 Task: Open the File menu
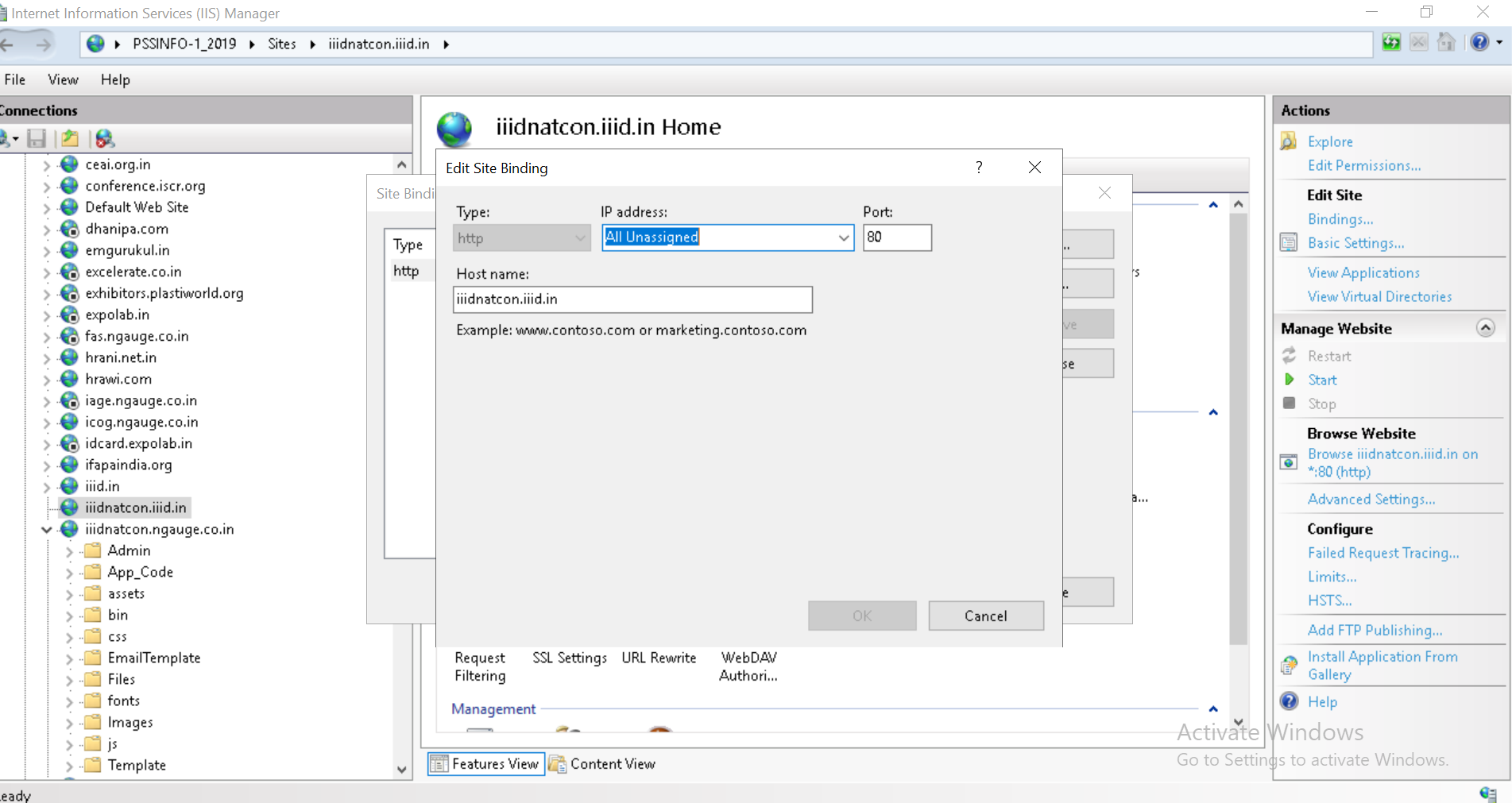(x=15, y=79)
